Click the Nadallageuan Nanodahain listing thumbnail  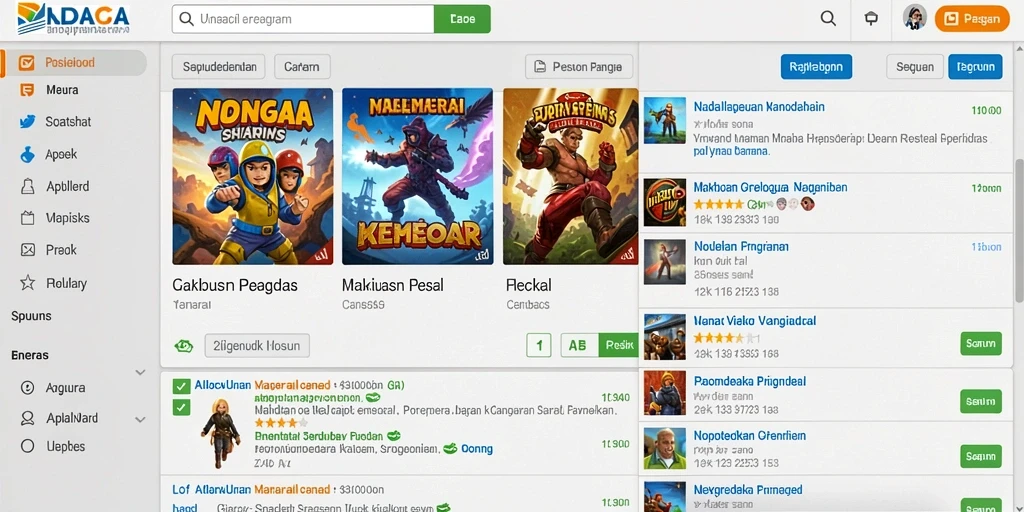(665, 121)
